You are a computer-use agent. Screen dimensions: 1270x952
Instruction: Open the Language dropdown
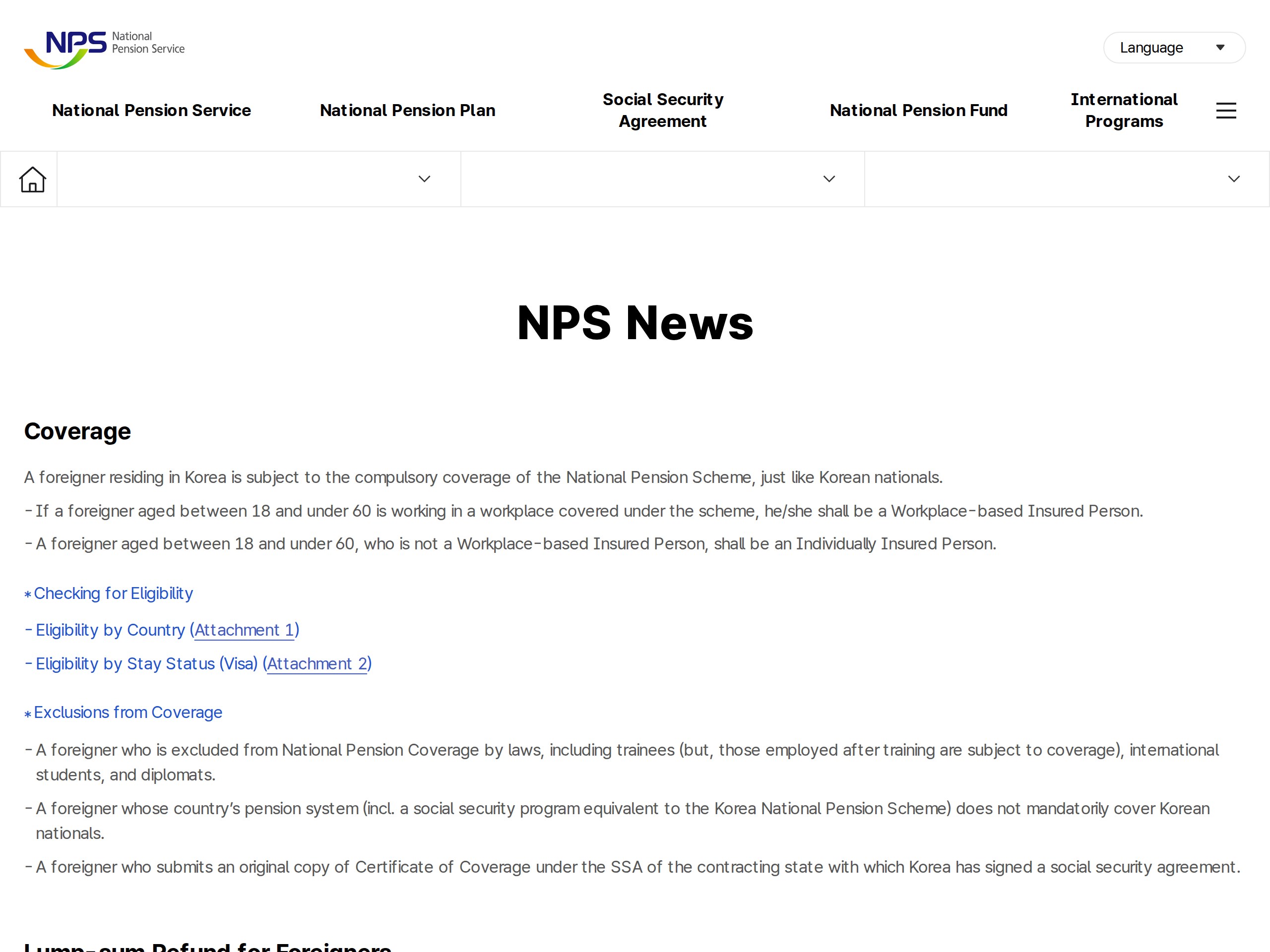[x=1174, y=48]
